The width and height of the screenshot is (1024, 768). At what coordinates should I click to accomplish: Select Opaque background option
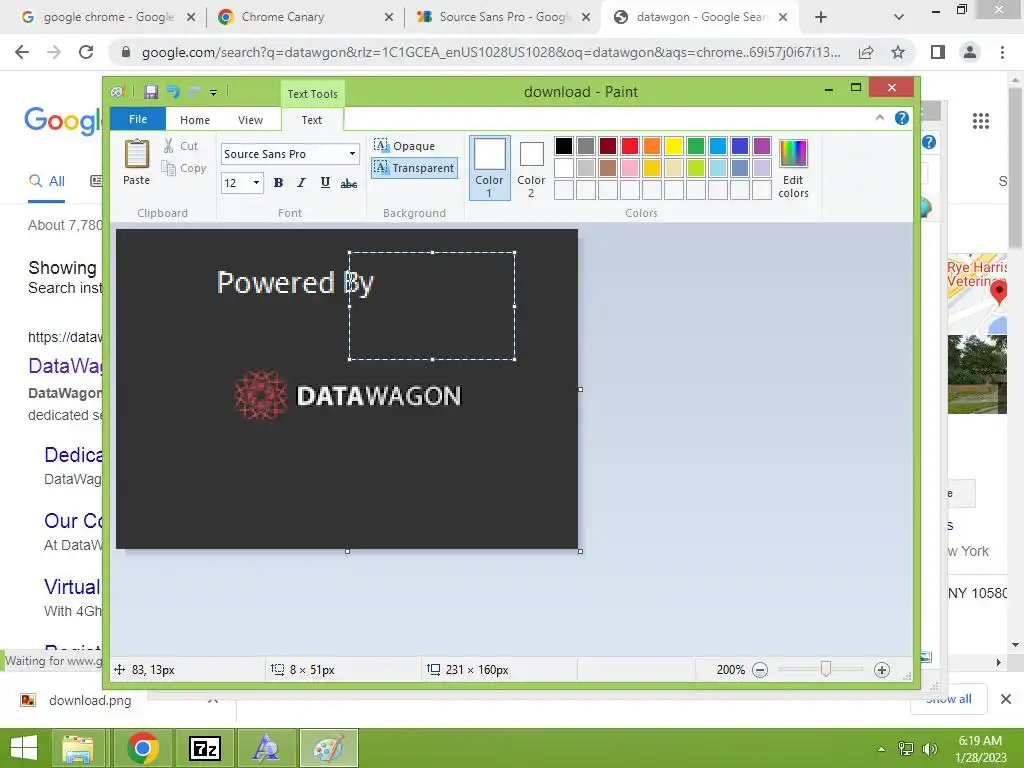tap(405, 146)
